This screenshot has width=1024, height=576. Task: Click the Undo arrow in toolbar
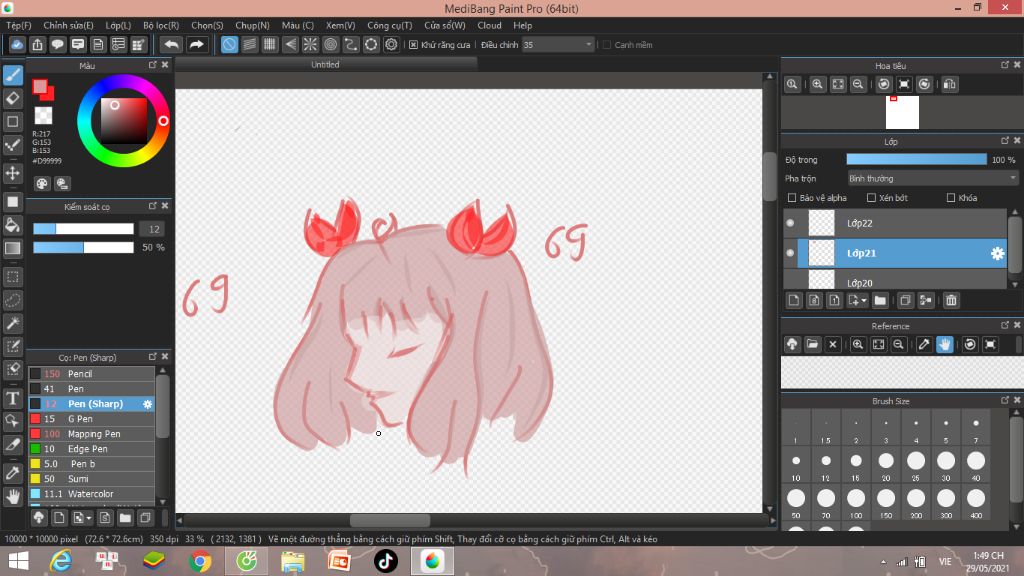(x=171, y=44)
